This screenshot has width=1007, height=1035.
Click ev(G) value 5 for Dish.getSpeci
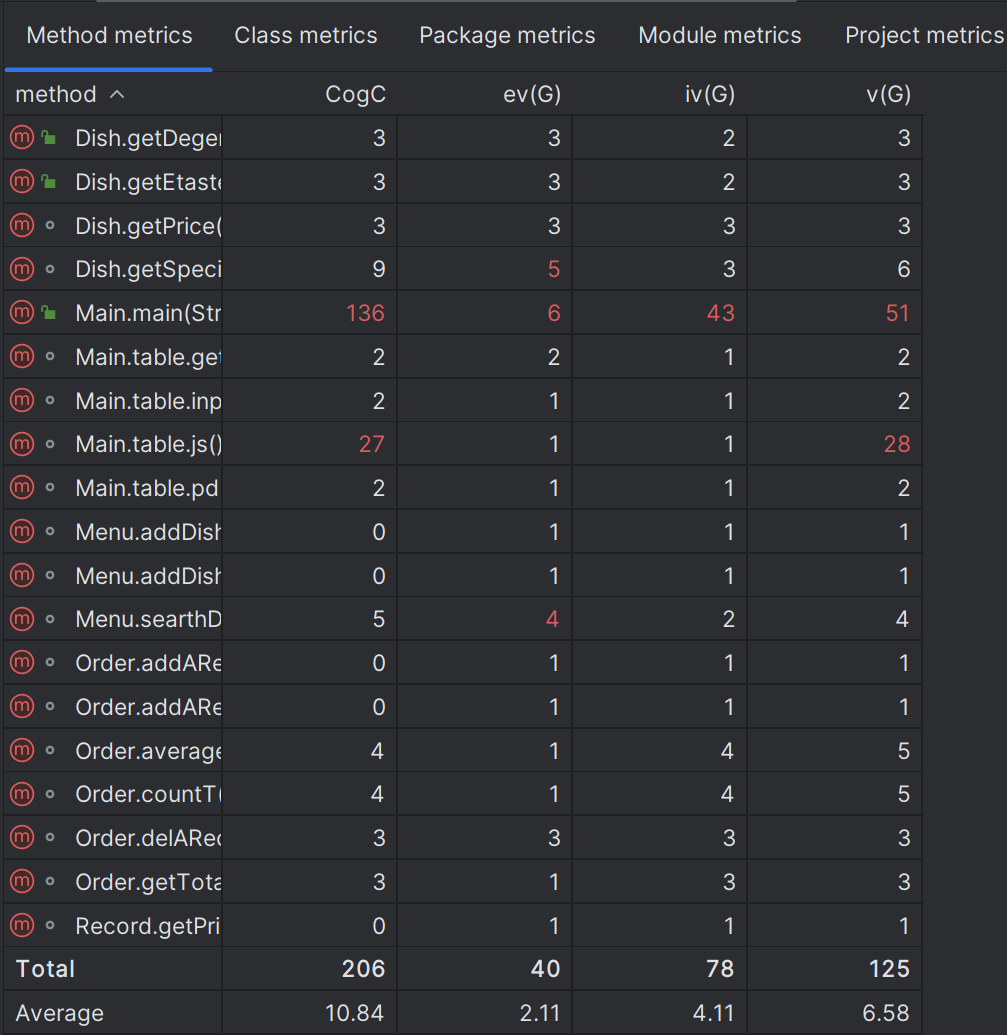click(554, 269)
